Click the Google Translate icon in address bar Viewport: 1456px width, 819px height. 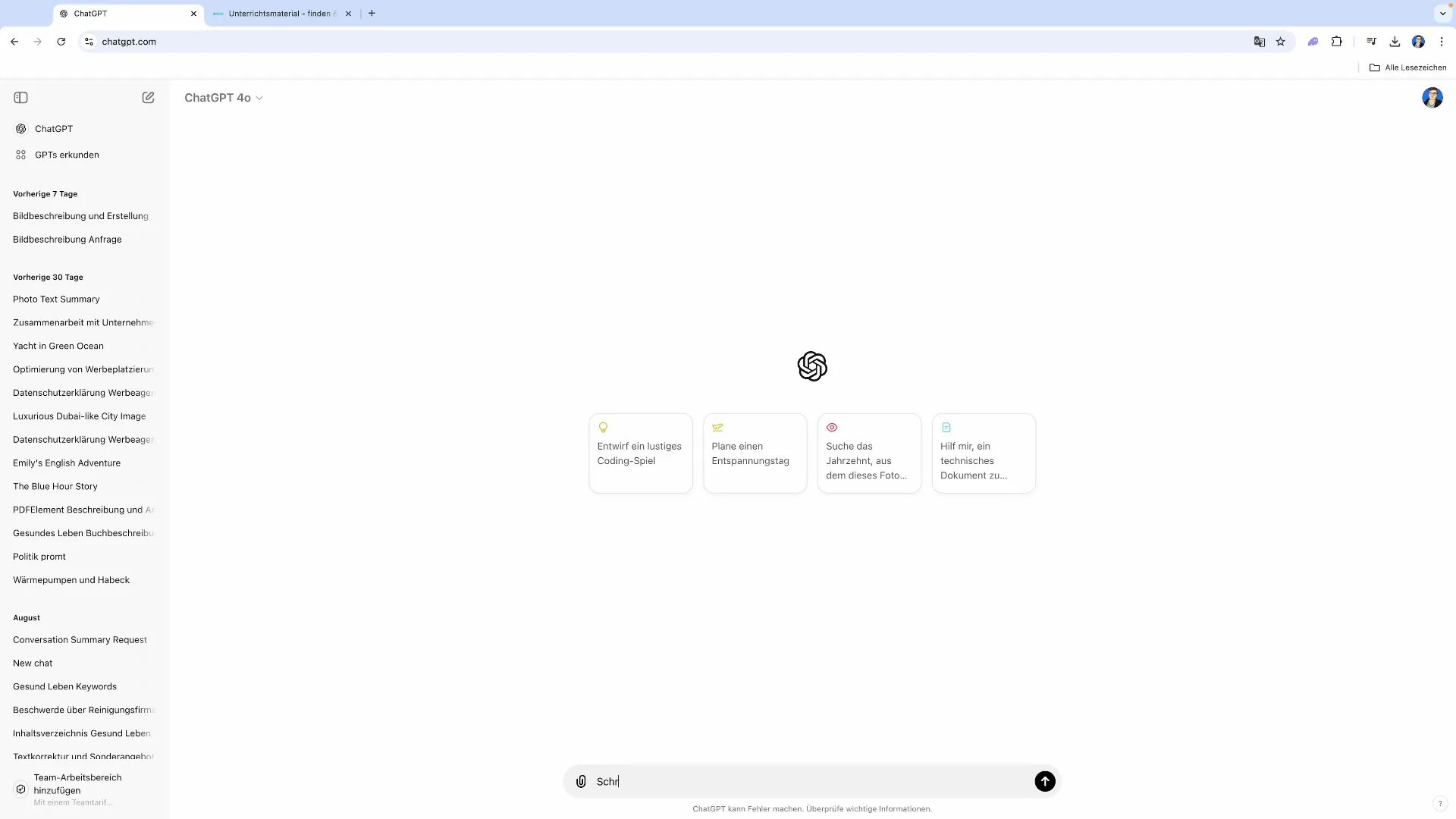click(1259, 42)
